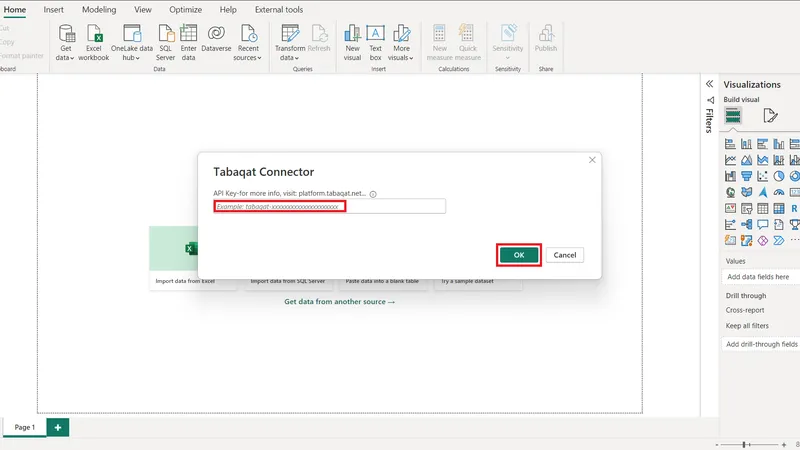Open the Modeling ribbon tab
Image resolution: width=800 pixels, height=450 pixels.
point(99,9)
